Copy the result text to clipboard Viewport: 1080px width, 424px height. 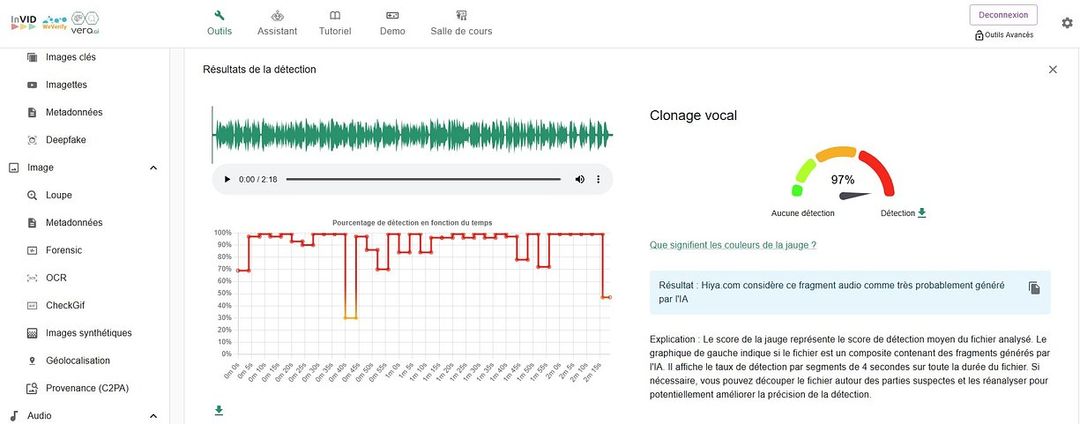(x=1034, y=288)
